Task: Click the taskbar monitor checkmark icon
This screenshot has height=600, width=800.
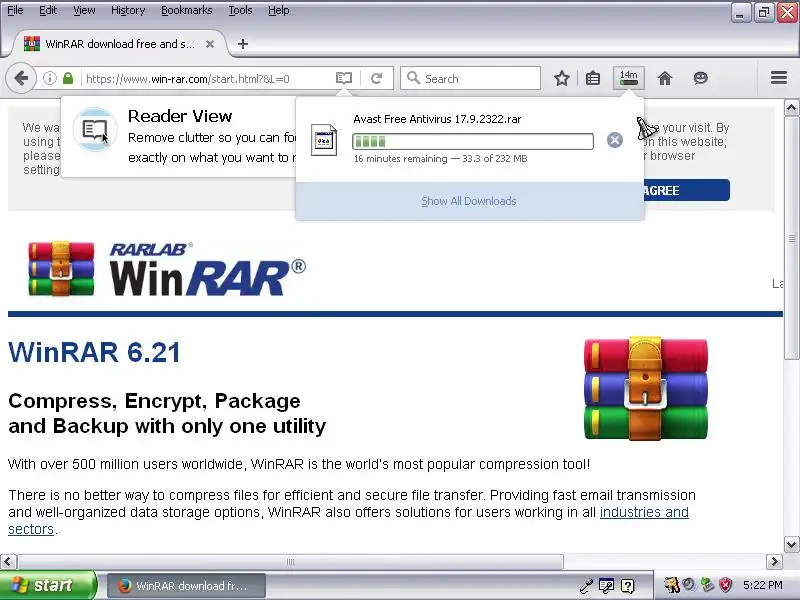Action: (x=606, y=586)
